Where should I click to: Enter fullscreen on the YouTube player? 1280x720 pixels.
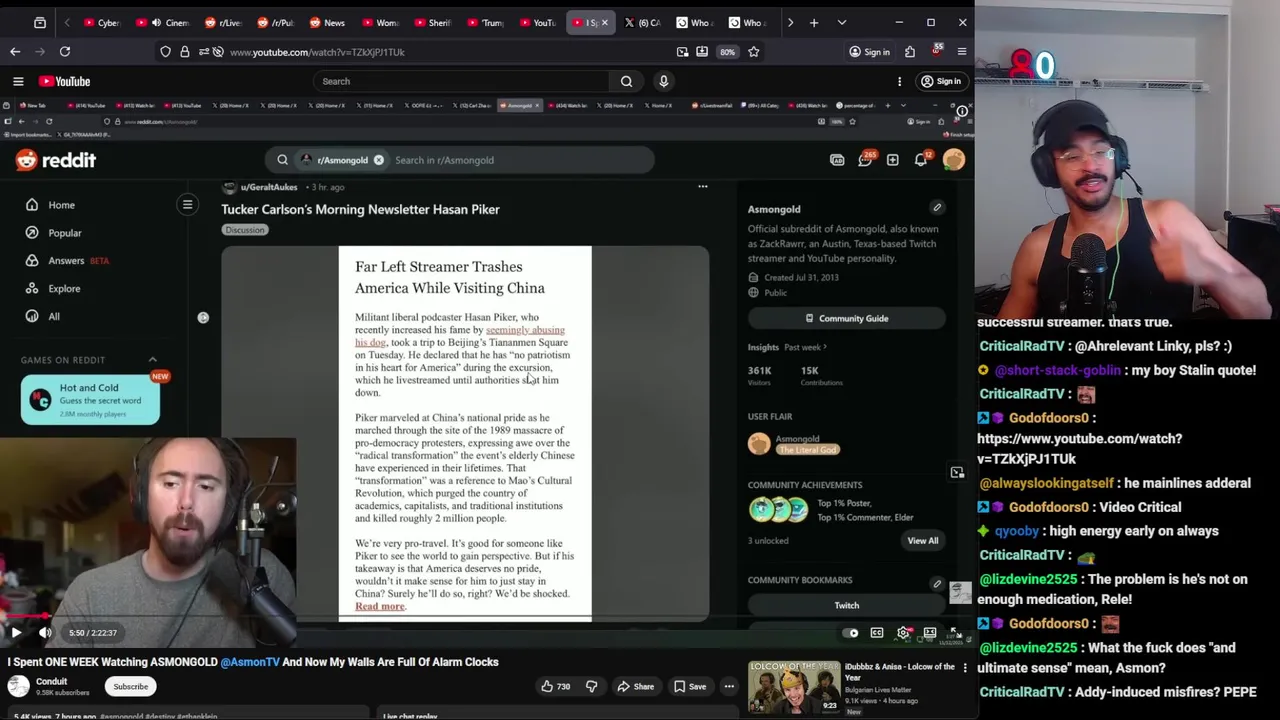pos(955,632)
